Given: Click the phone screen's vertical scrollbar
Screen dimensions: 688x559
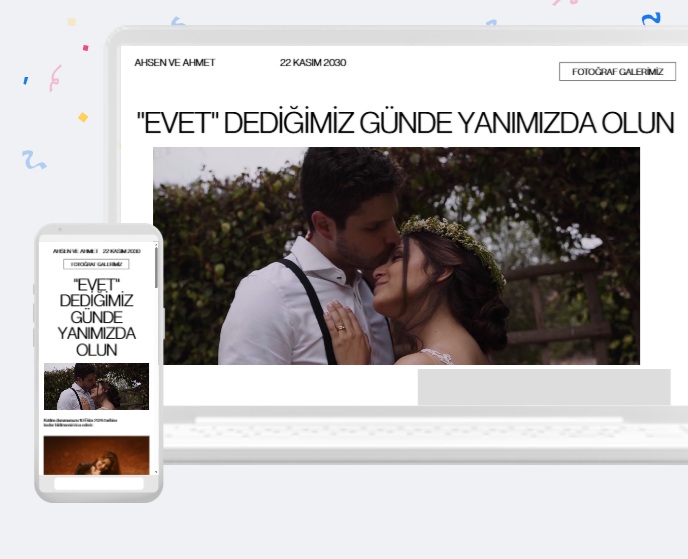Looking at the screenshot, I should point(156,266).
